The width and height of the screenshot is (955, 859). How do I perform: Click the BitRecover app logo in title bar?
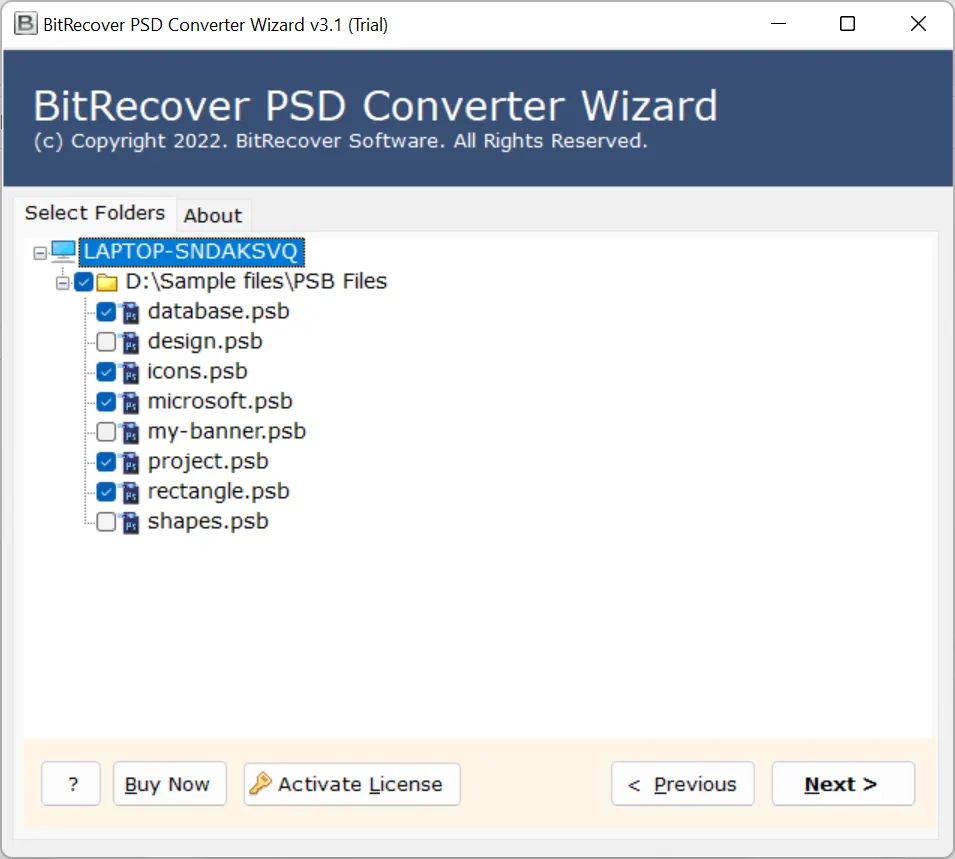click(25, 24)
